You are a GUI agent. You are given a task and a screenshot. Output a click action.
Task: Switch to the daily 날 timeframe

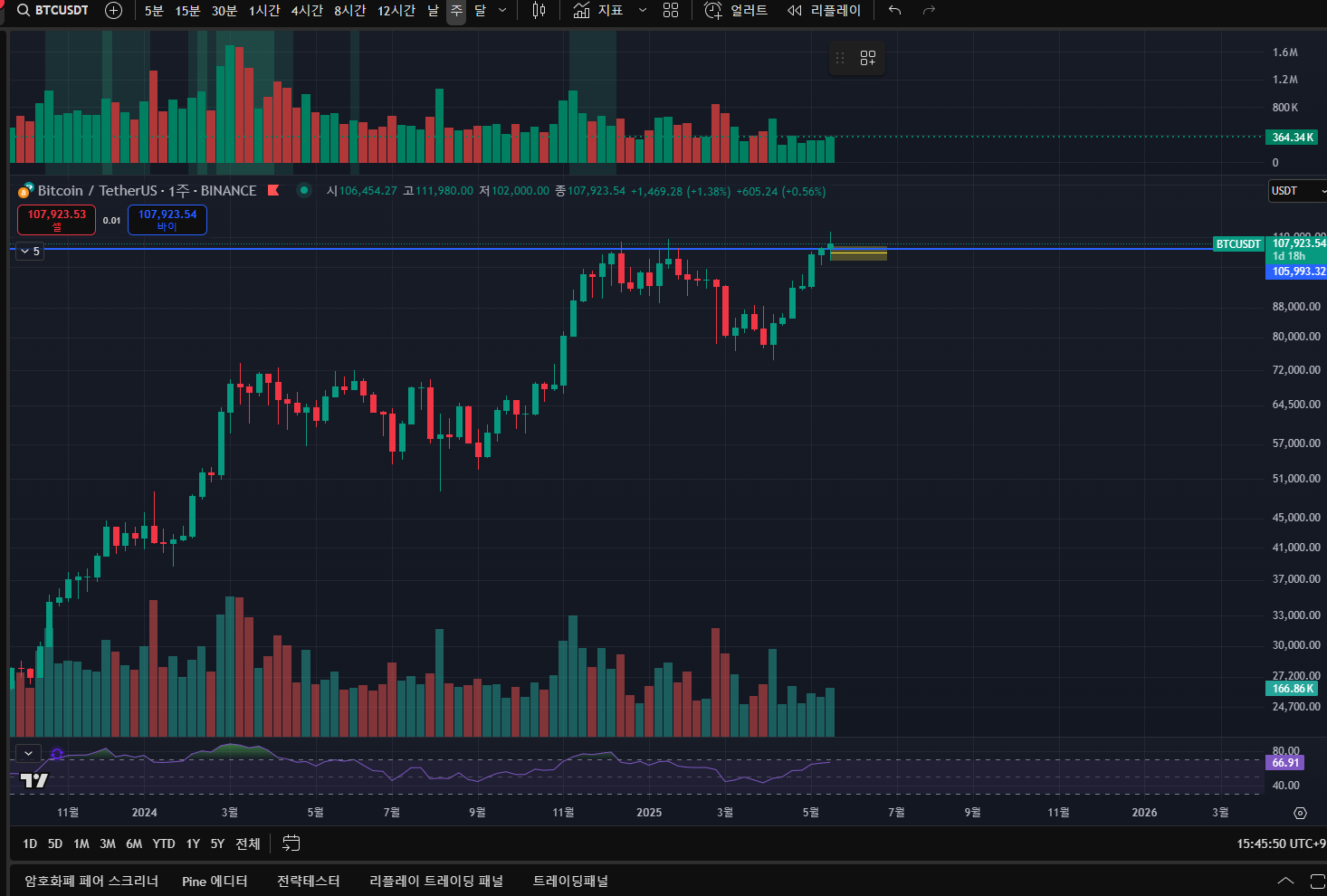click(433, 11)
